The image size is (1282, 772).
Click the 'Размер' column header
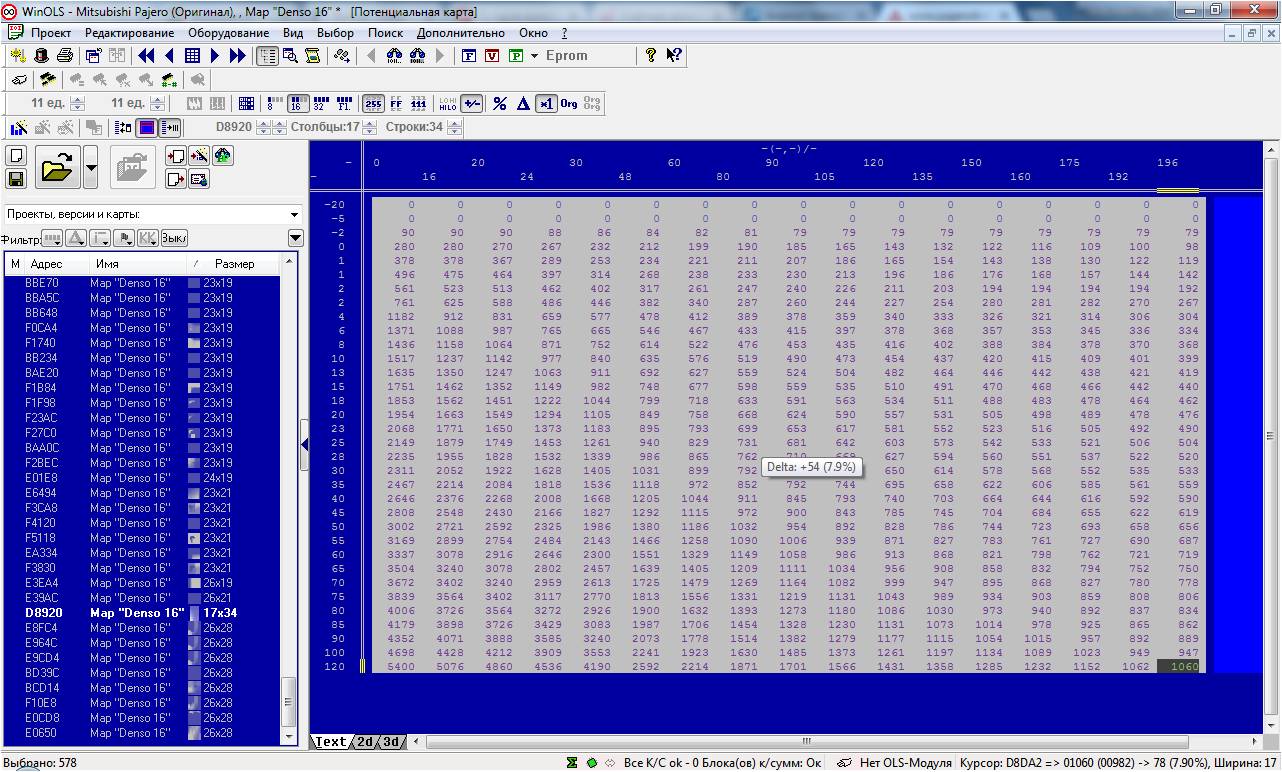click(x=234, y=264)
